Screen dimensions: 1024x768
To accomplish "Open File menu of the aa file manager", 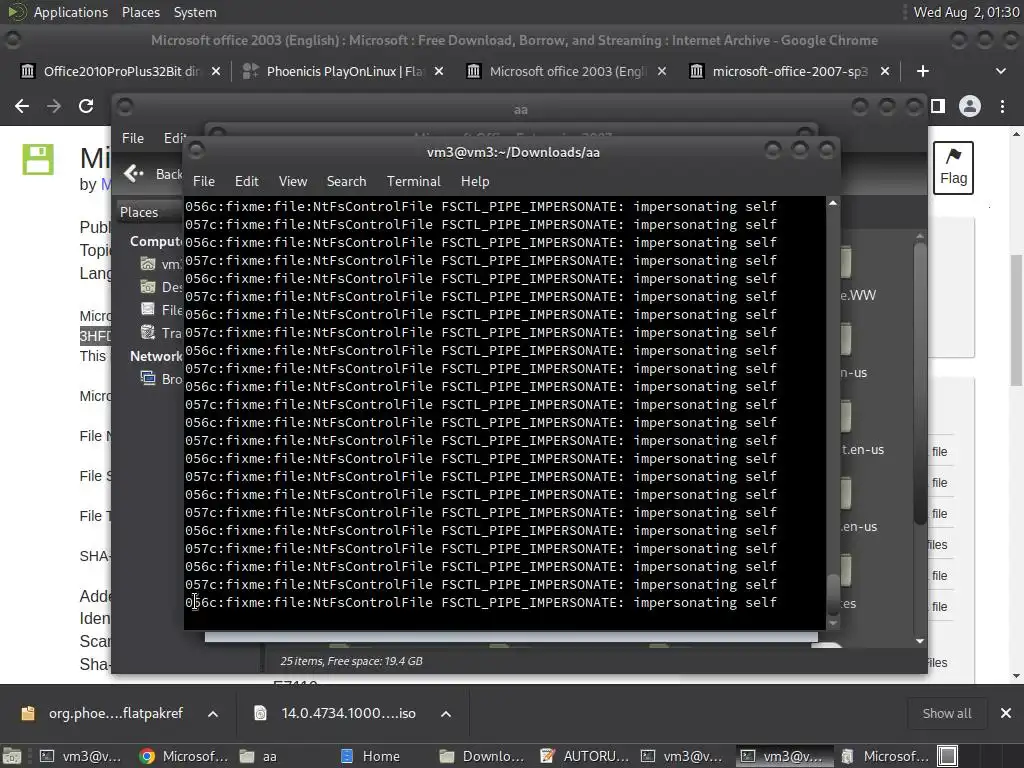I will click(x=133, y=138).
